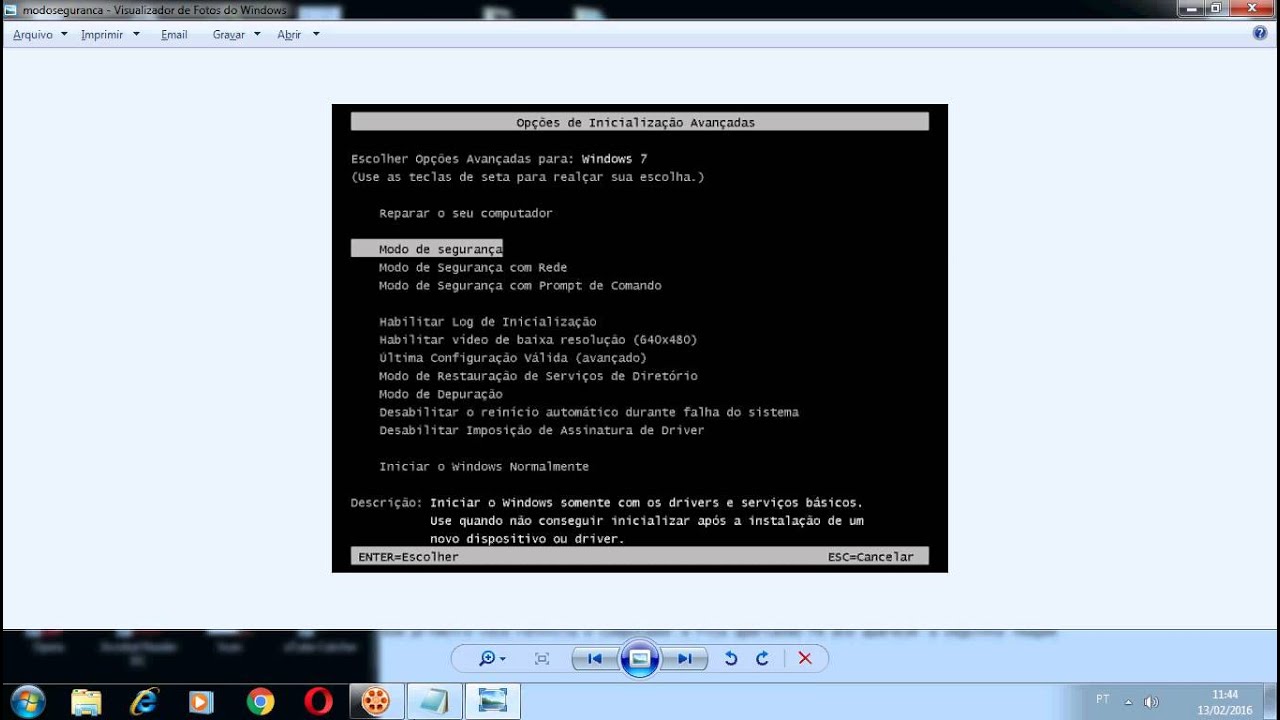The width and height of the screenshot is (1280, 720).
Task: Click the film reel taskbar icon
Action: point(376,701)
